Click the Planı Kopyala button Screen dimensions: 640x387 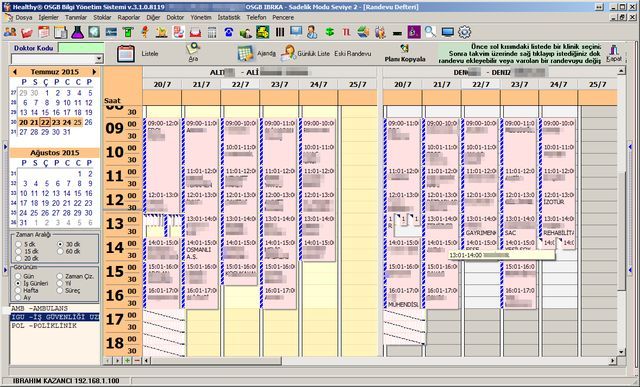405,53
